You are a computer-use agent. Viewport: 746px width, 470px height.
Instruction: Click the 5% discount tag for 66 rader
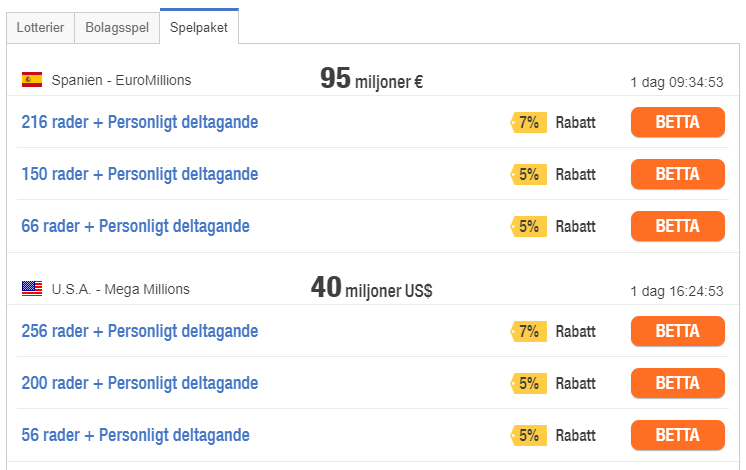point(529,226)
